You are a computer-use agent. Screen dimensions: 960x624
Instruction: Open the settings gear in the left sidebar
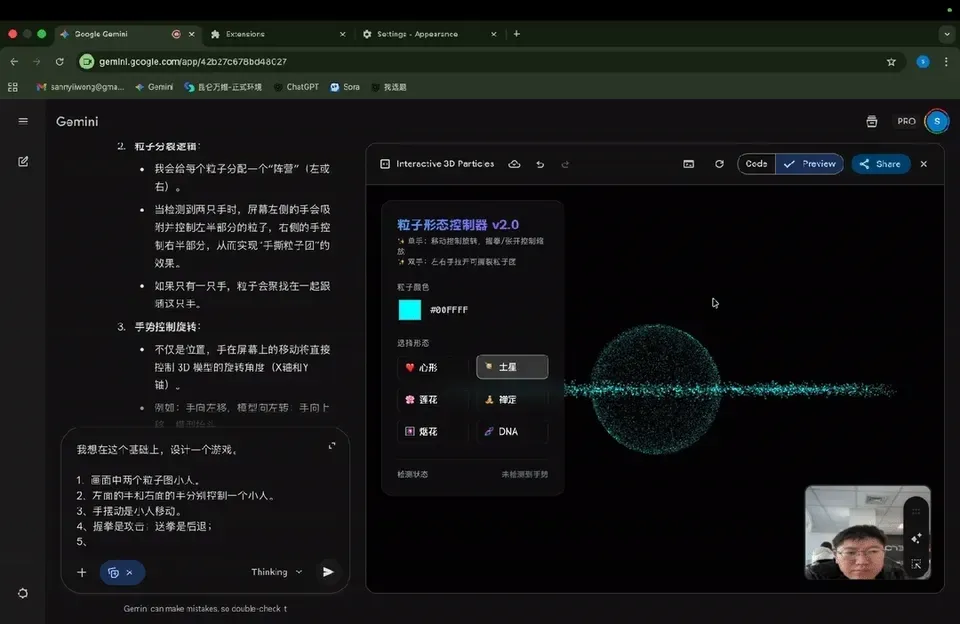pos(23,593)
